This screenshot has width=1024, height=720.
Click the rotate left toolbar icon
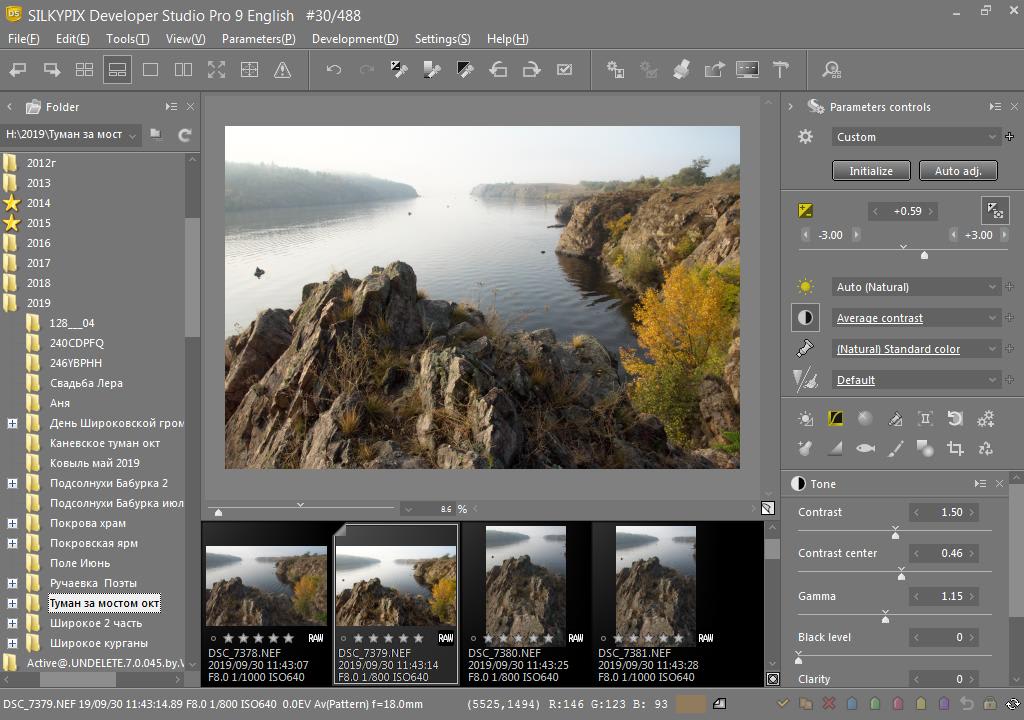coord(498,70)
